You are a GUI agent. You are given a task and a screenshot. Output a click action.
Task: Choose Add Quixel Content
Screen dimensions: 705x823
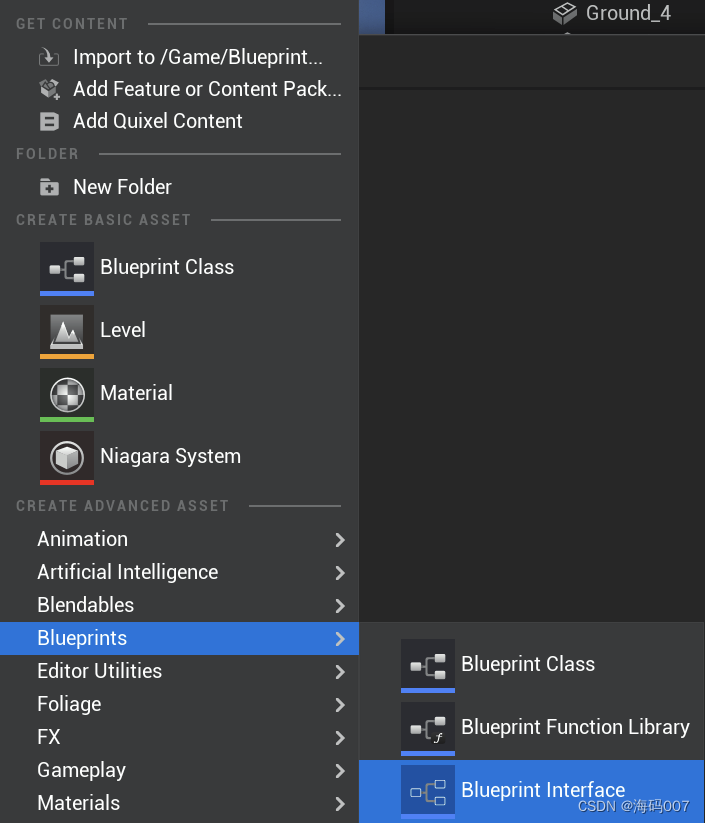(180, 121)
